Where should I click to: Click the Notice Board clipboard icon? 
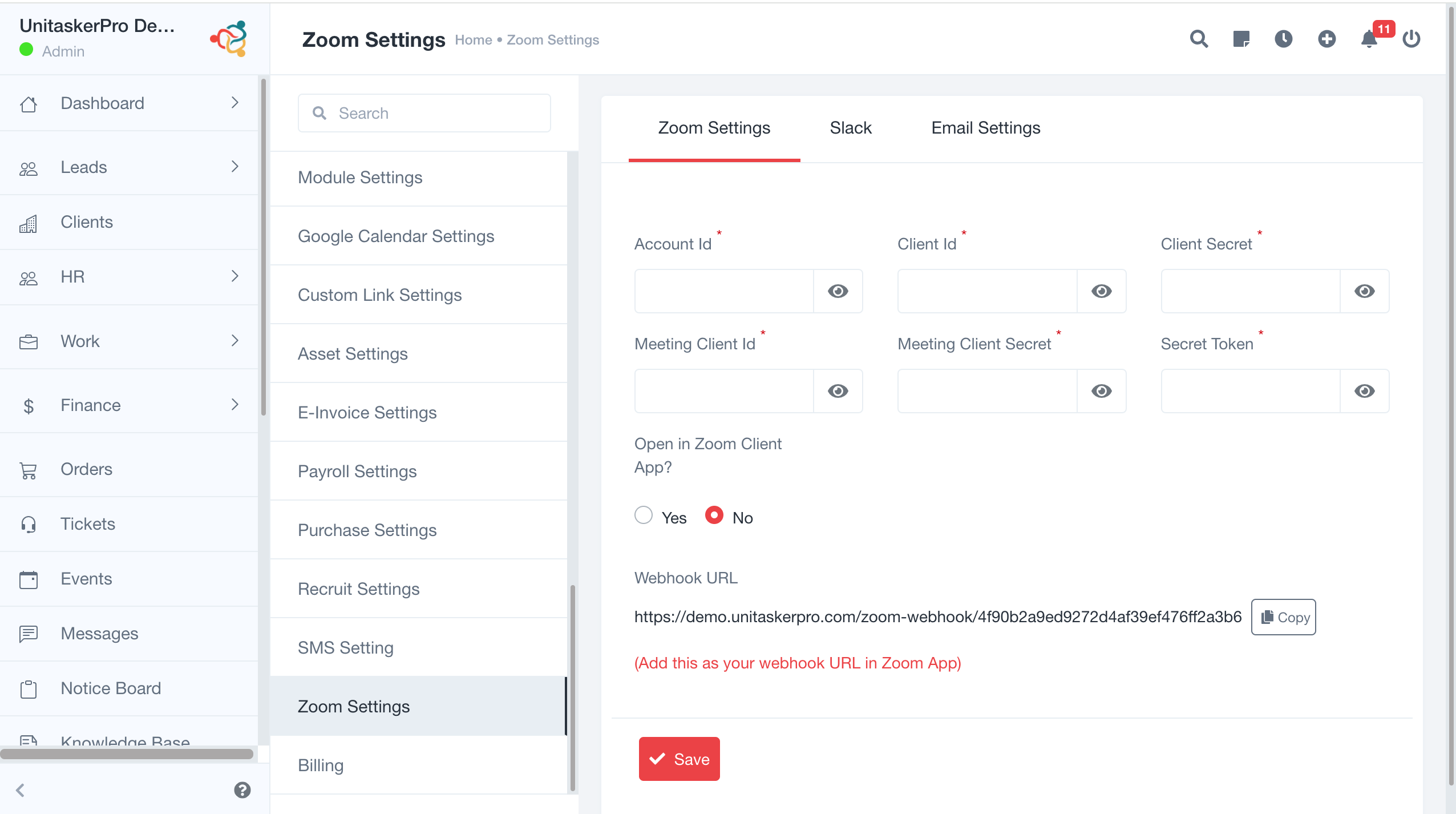[x=29, y=689]
